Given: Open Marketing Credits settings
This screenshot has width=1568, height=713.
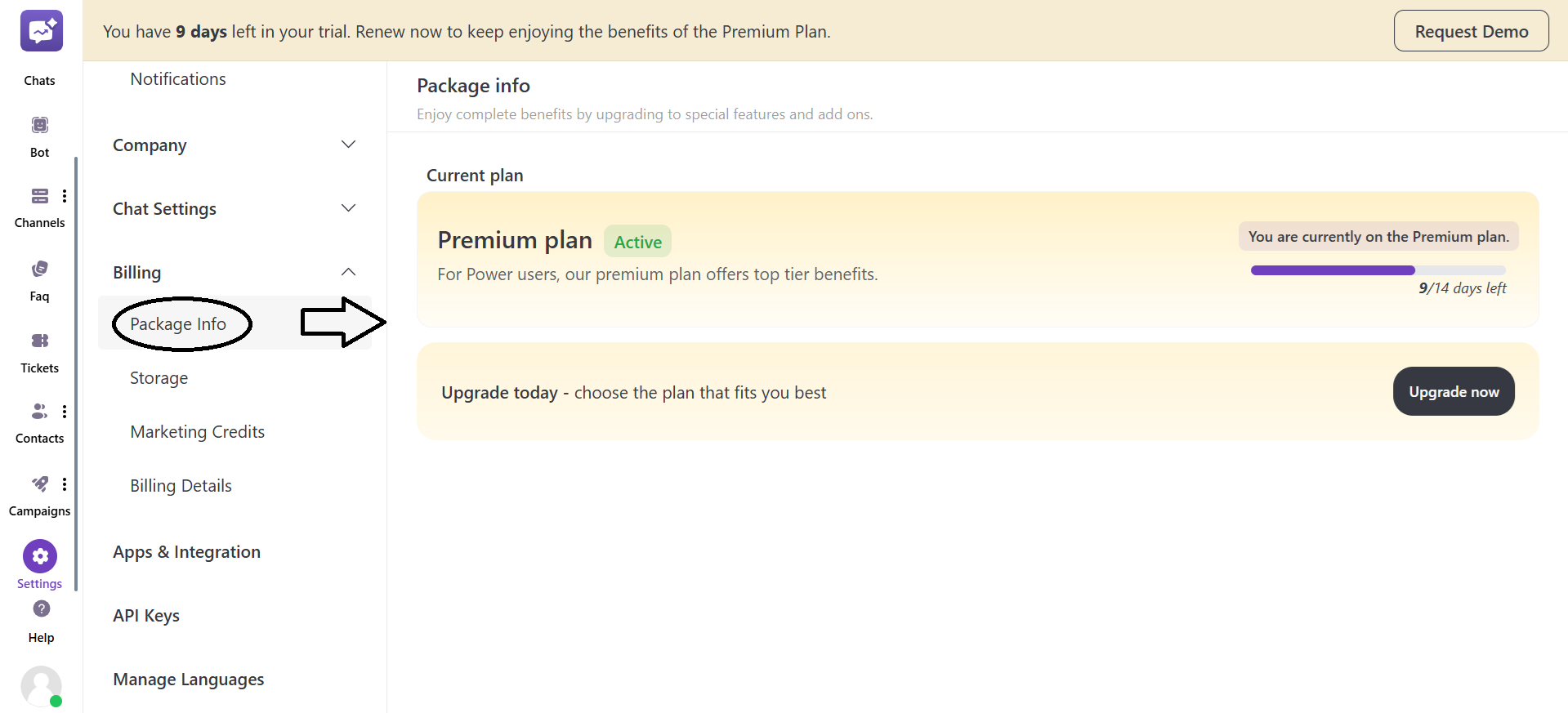Looking at the screenshot, I should tap(197, 431).
